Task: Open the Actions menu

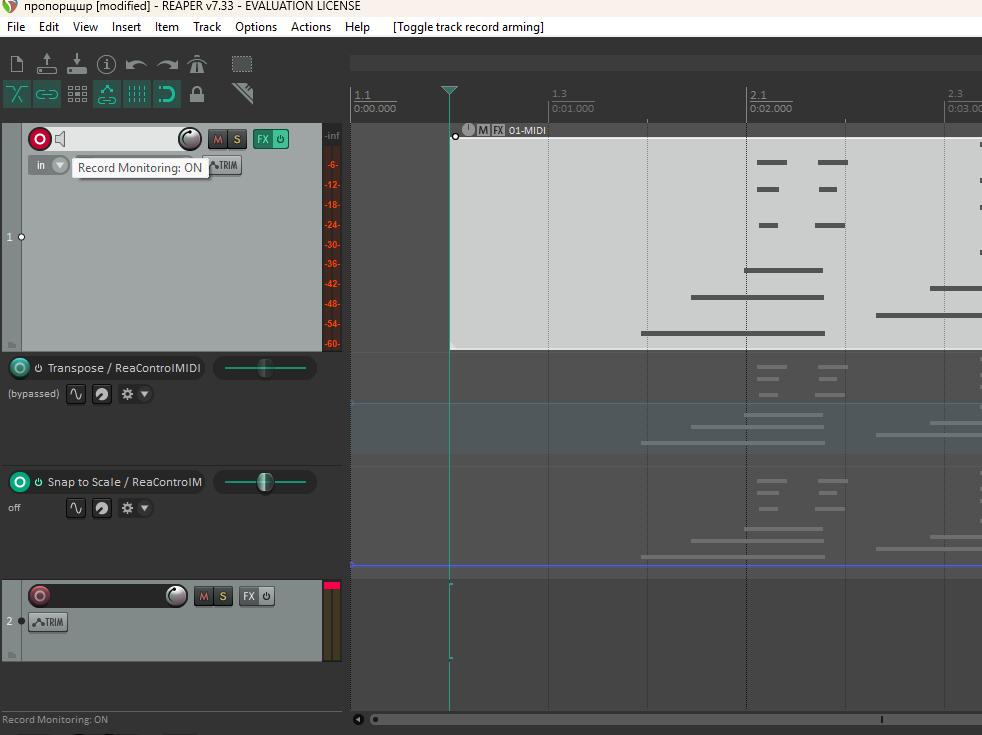Action: [x=310, y=27]
